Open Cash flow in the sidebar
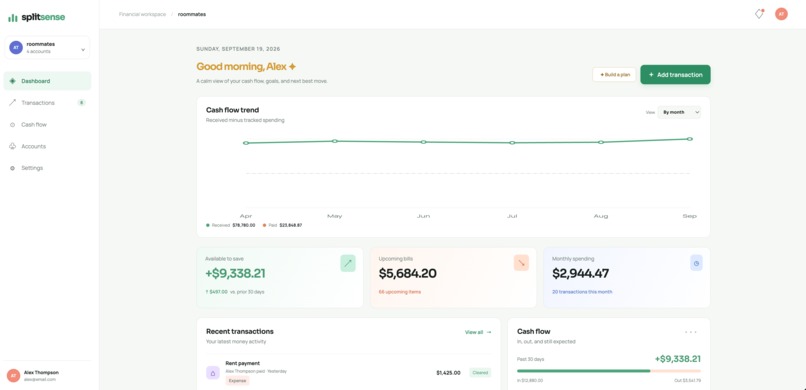 (47, 125)
